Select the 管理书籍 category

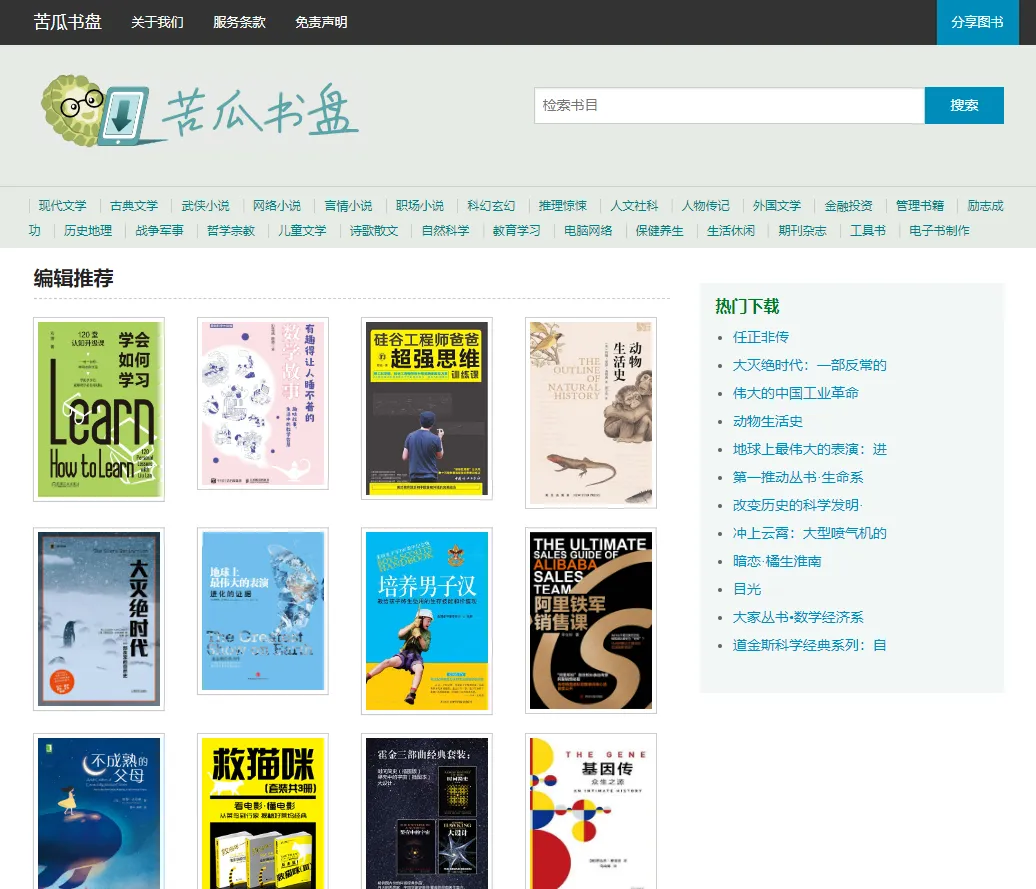click(x=920, y=205)
